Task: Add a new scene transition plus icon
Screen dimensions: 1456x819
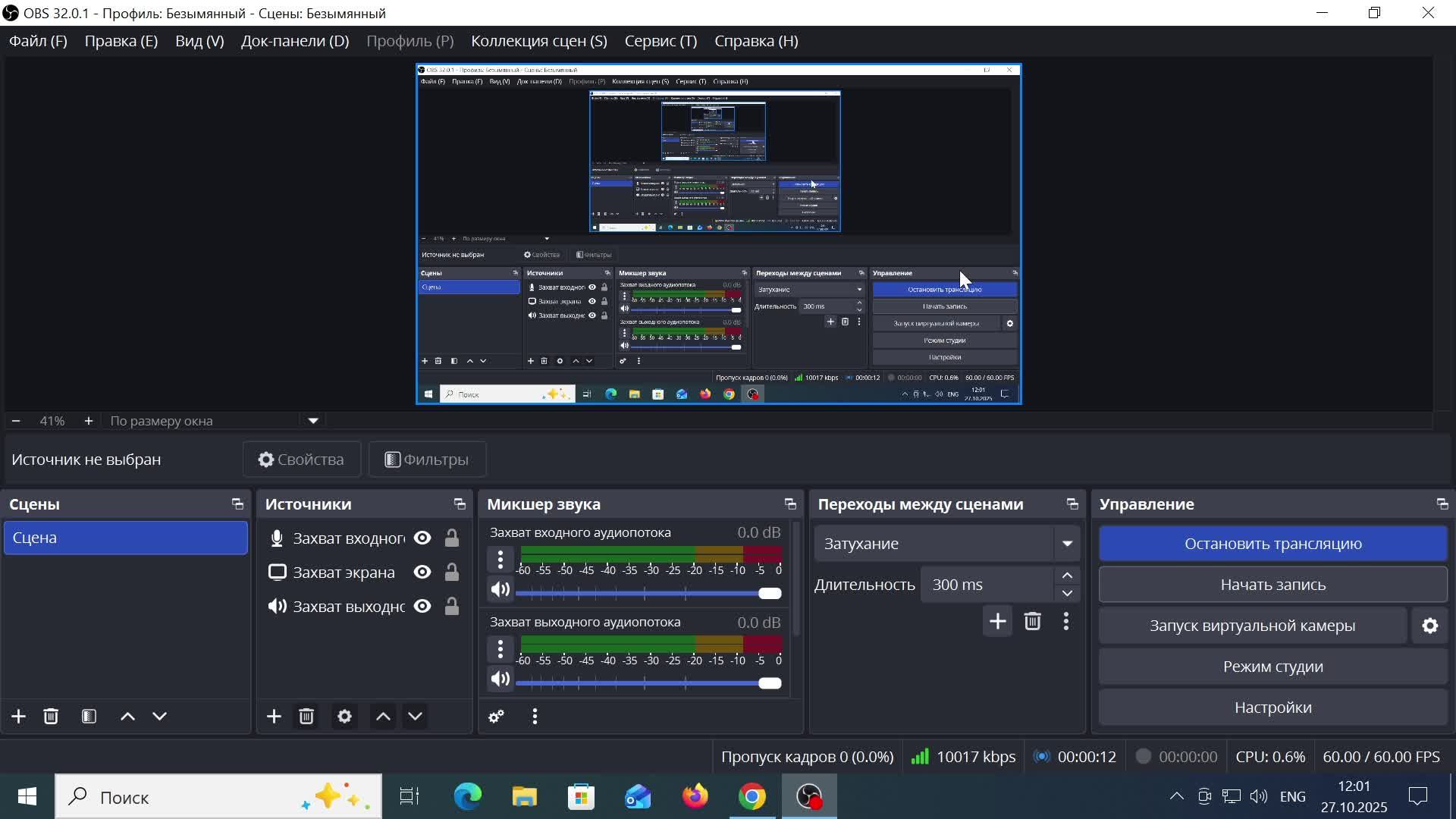Action: 997,622
